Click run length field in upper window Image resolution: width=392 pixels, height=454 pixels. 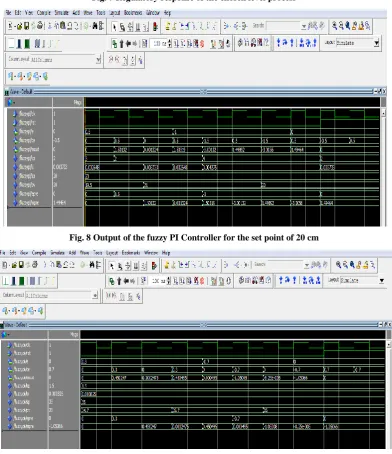coord(158,43)
